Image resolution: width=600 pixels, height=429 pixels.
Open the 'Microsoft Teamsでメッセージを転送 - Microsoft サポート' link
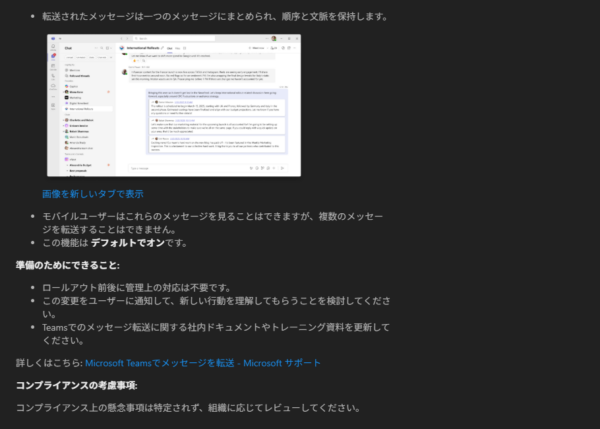coord(203,362)
